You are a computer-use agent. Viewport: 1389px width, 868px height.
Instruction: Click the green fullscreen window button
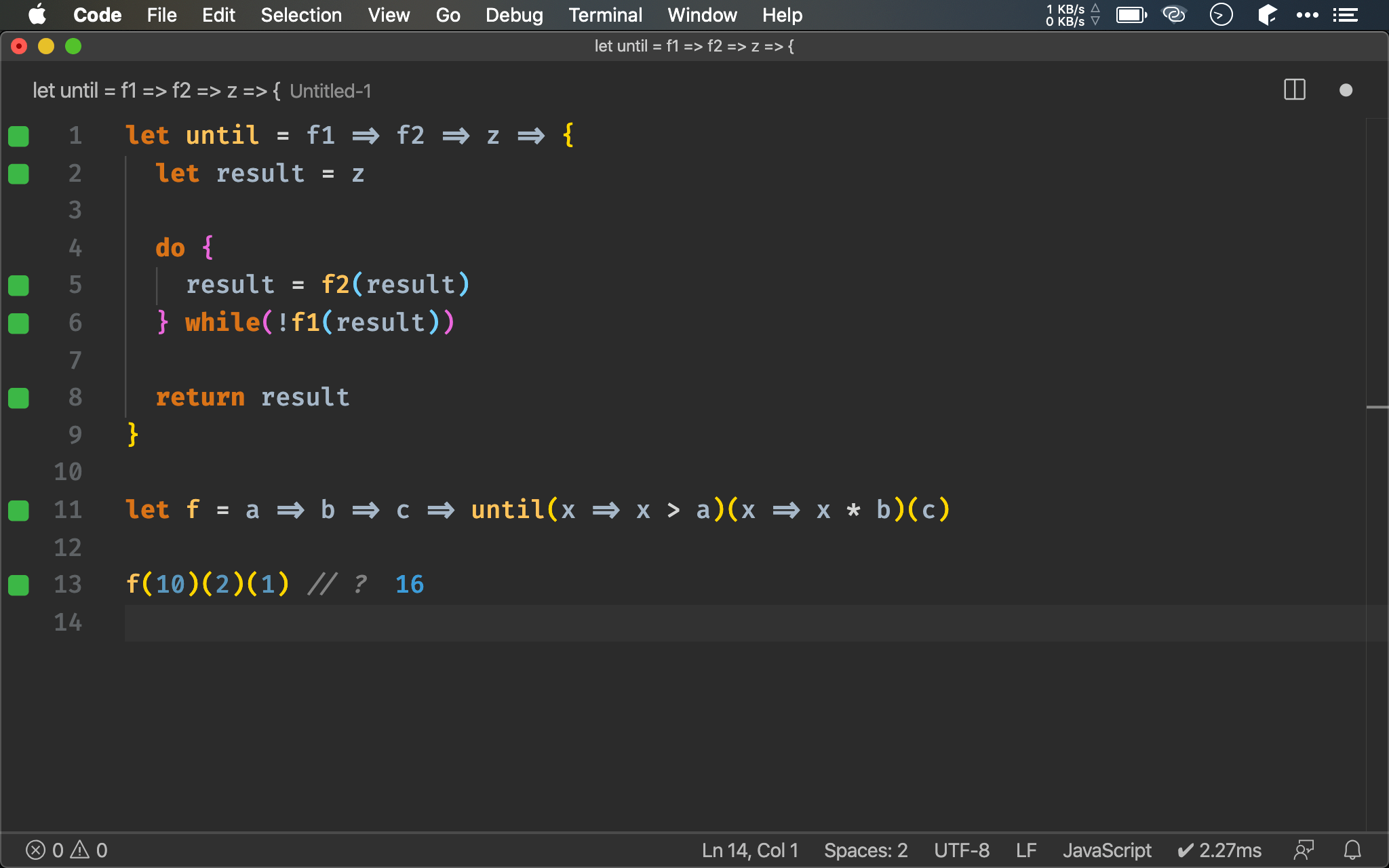point(73,46)
